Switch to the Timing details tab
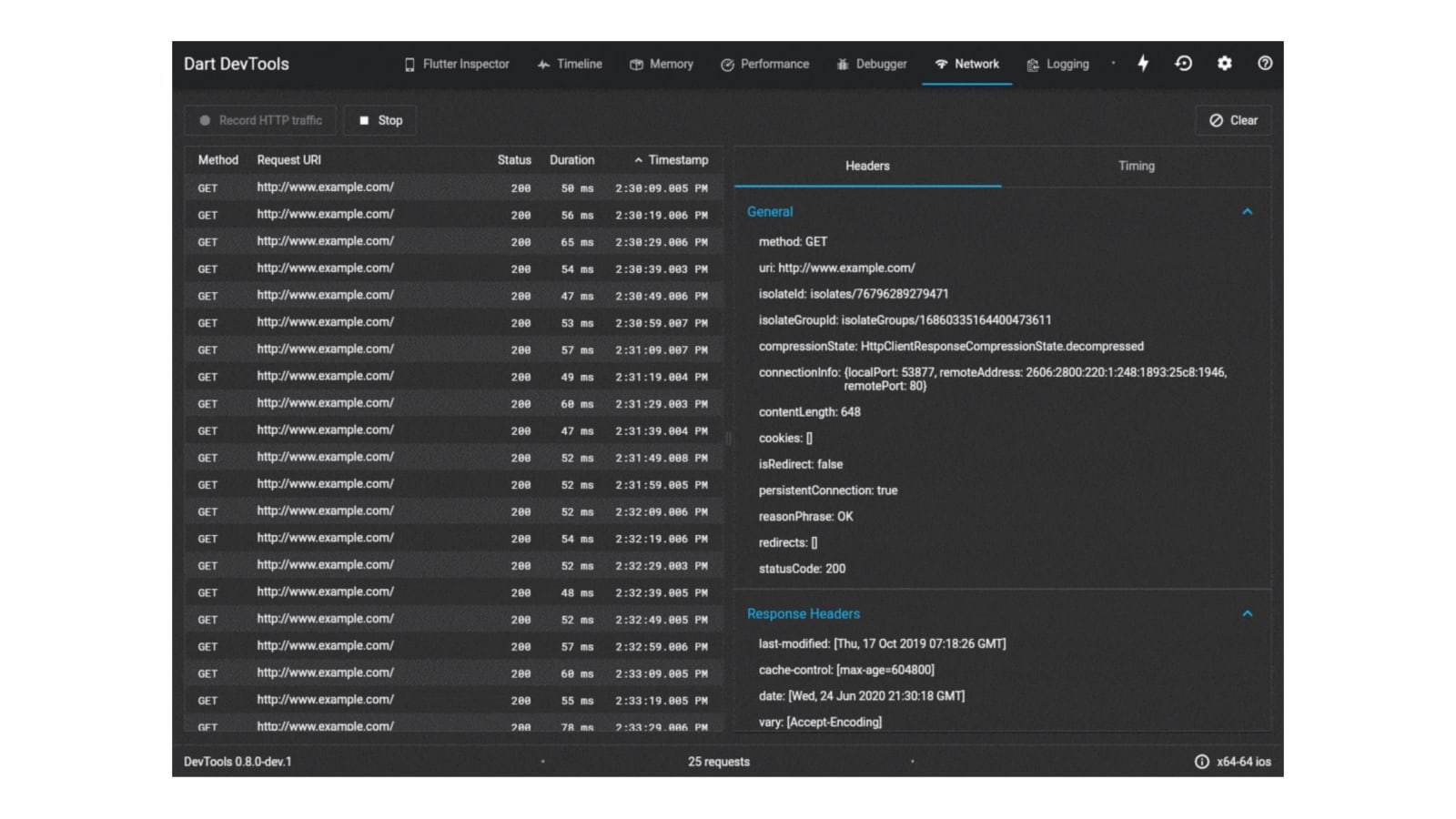Screen dimensions: 1456x819 click(x=1137, y=166)
